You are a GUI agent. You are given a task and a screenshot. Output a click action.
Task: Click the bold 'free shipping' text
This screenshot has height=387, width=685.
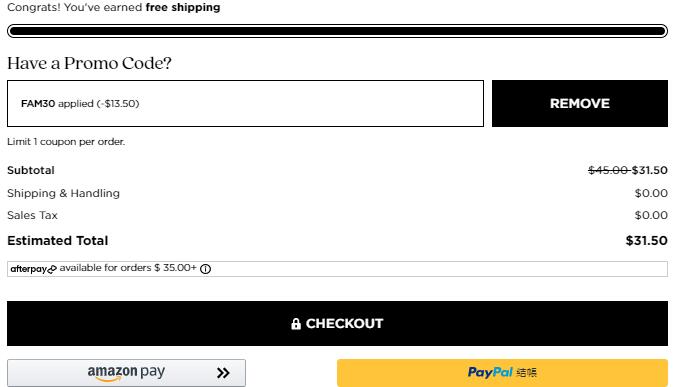point(183,7)
